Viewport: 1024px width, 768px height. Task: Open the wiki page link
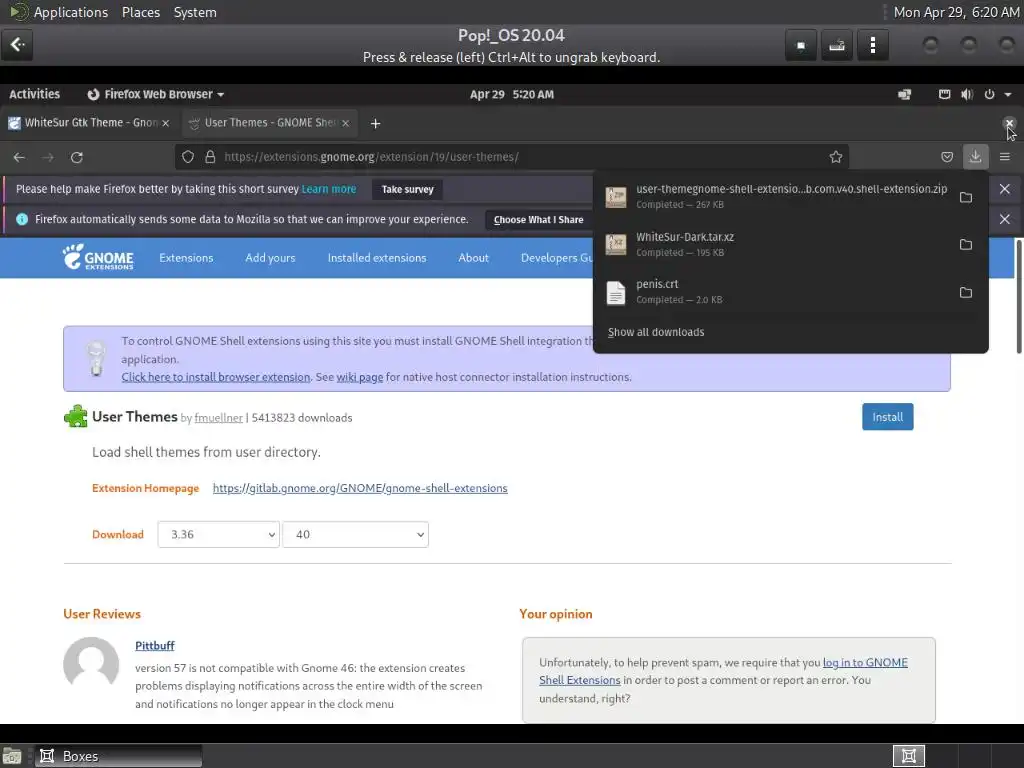[x=360, y=377]
